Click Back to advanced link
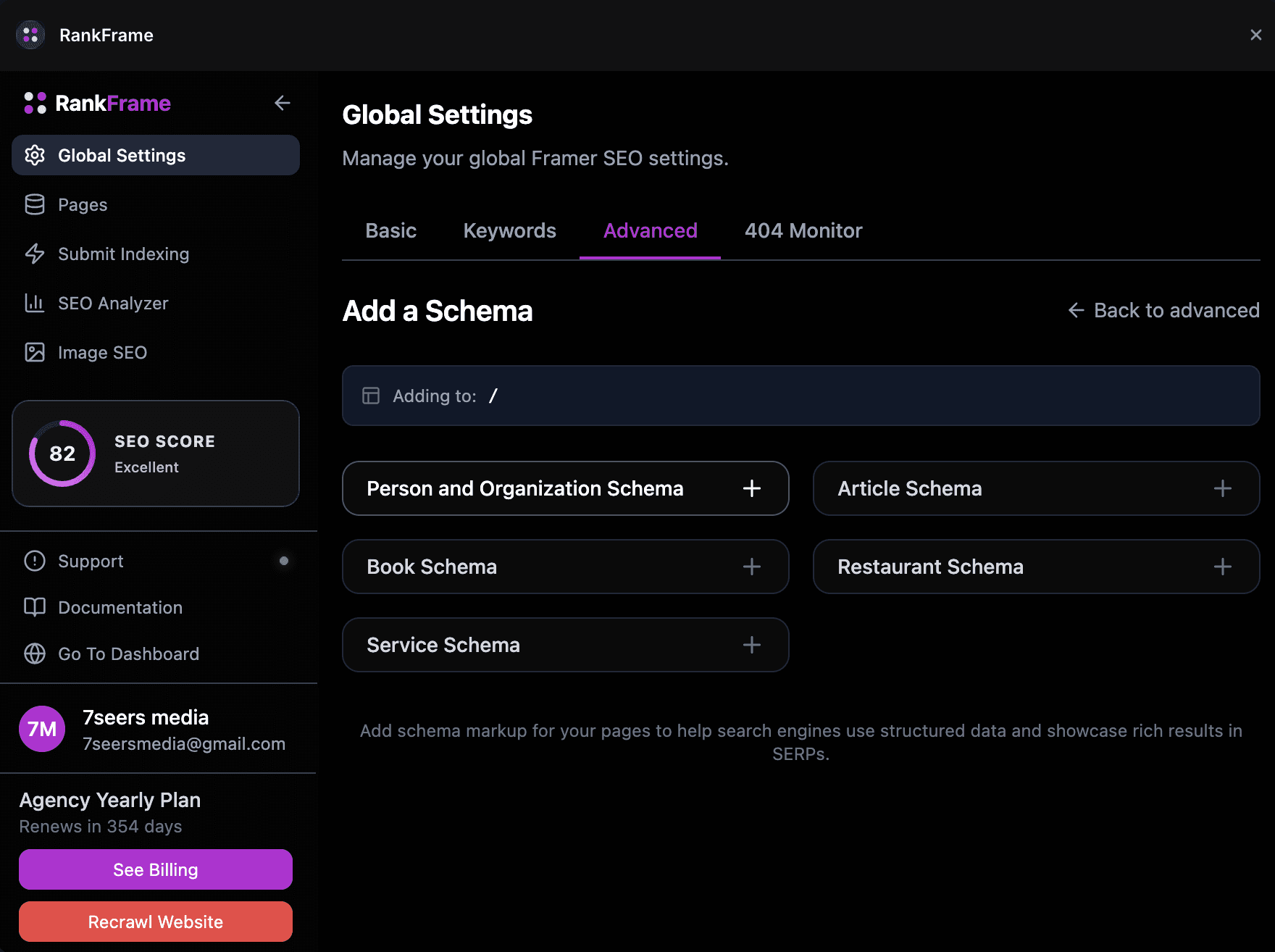Viewport: 1275px width, 952px height. point(1163,310)
